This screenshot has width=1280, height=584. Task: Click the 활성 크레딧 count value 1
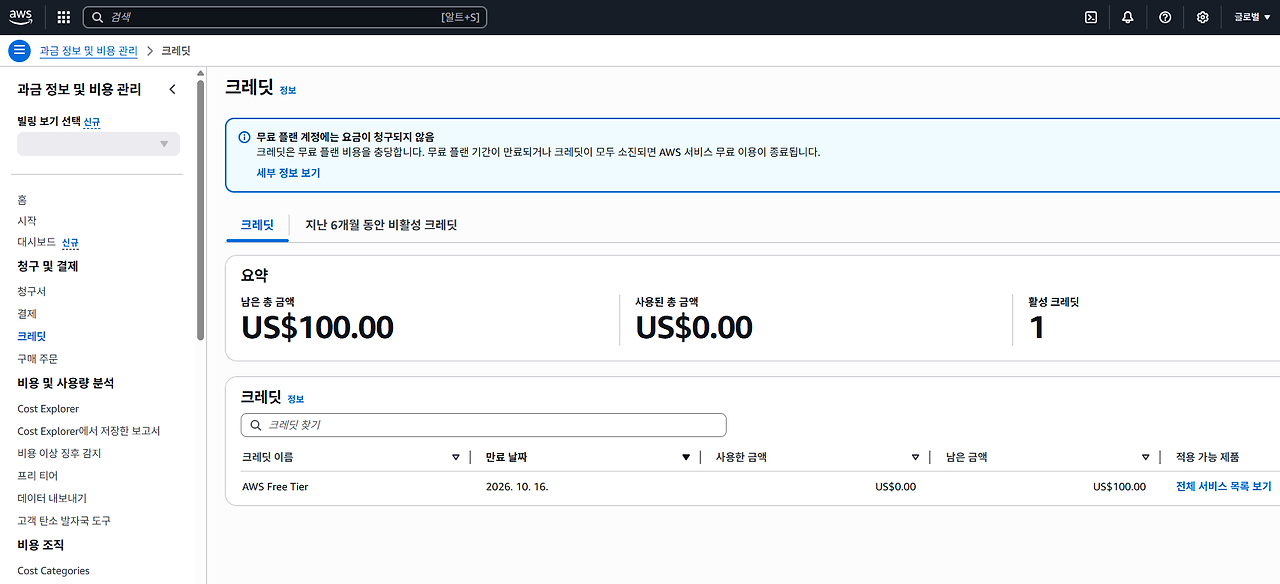coord(1037,327)
